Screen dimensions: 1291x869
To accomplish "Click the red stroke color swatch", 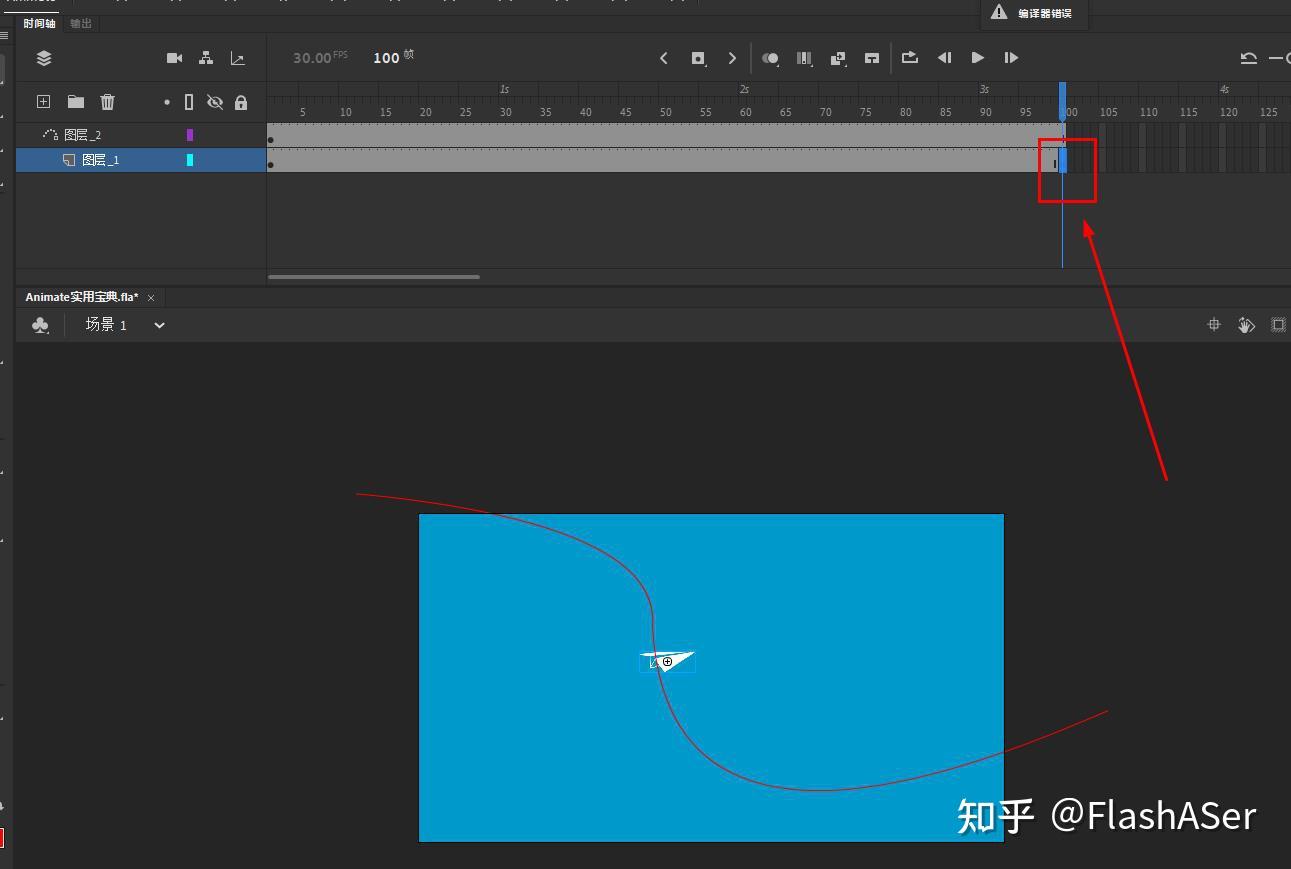I will tap(2, 838).
